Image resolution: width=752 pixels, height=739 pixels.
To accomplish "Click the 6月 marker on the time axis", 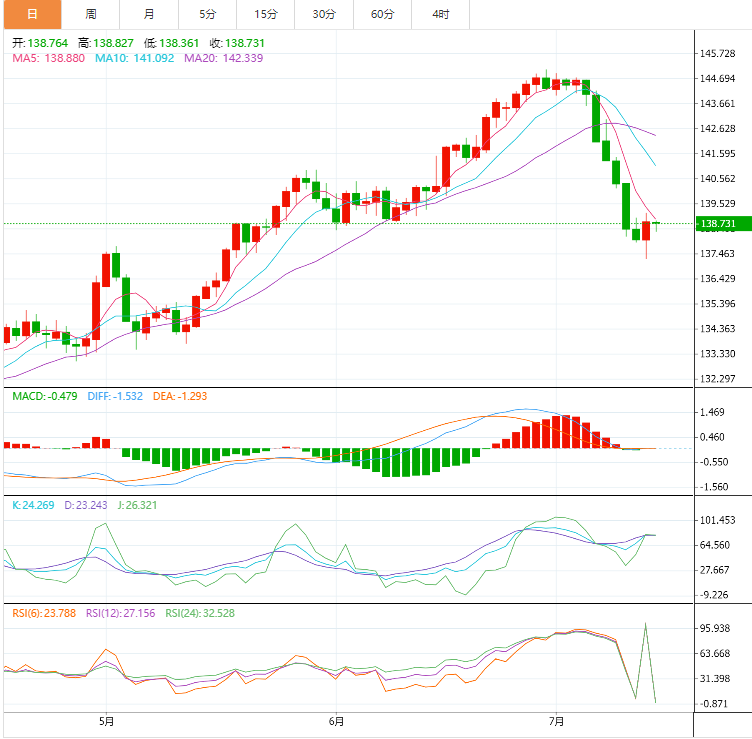I will [336, 721].
